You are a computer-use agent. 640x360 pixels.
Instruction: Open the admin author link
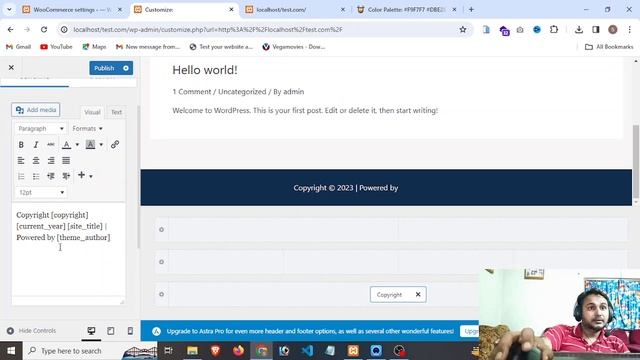point(293,92)
